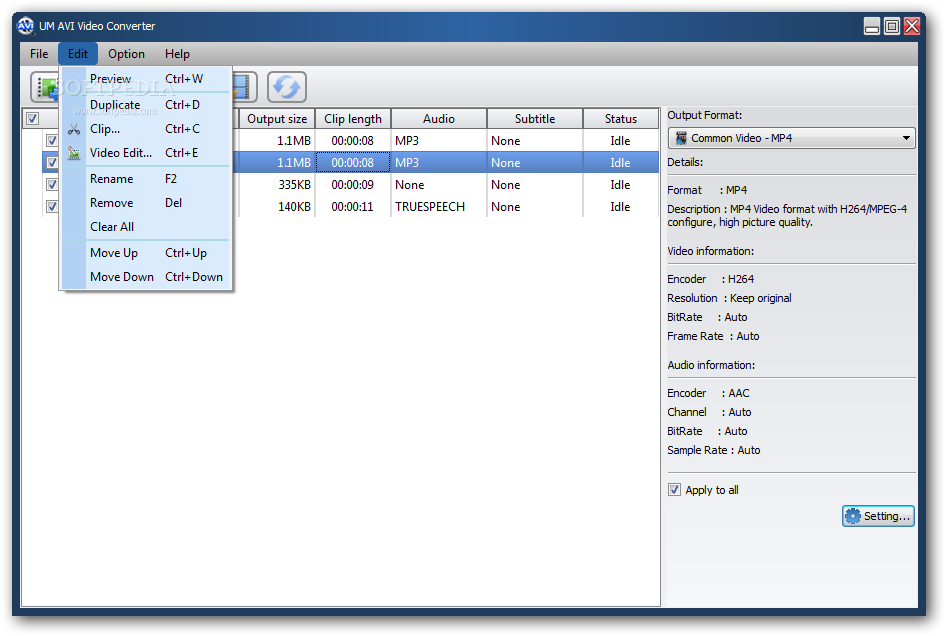946x636 pixels.
Task: Select the 00:00:09 clip length cell
Action: 353,185
